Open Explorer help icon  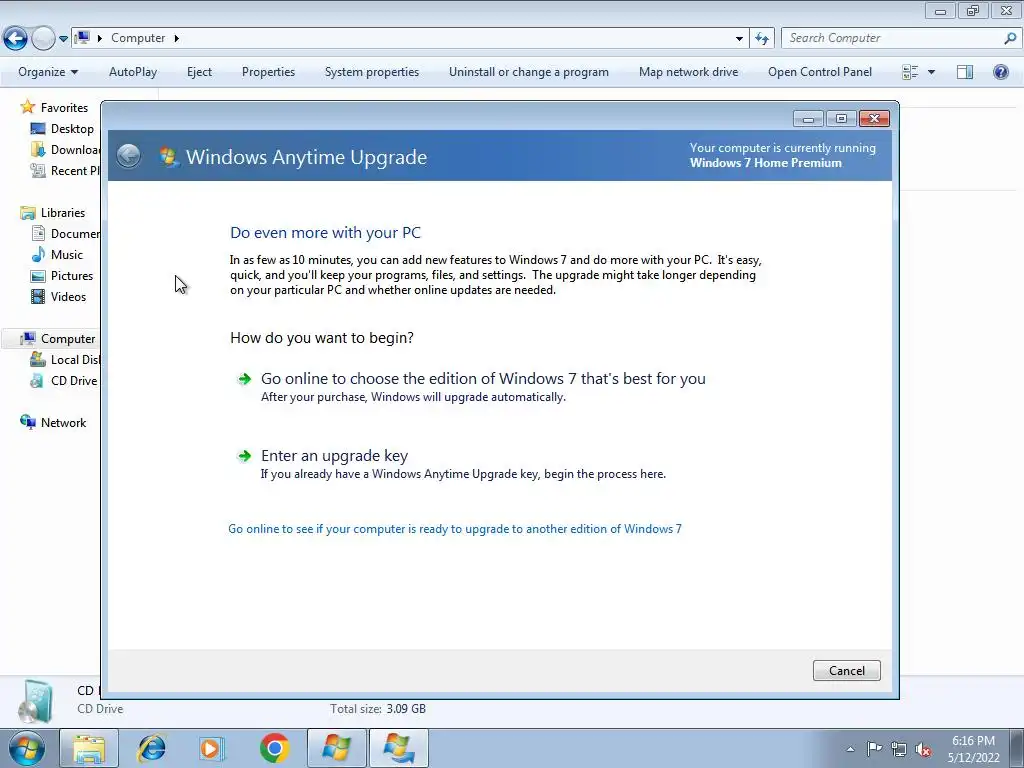[x=1000, y=72]
